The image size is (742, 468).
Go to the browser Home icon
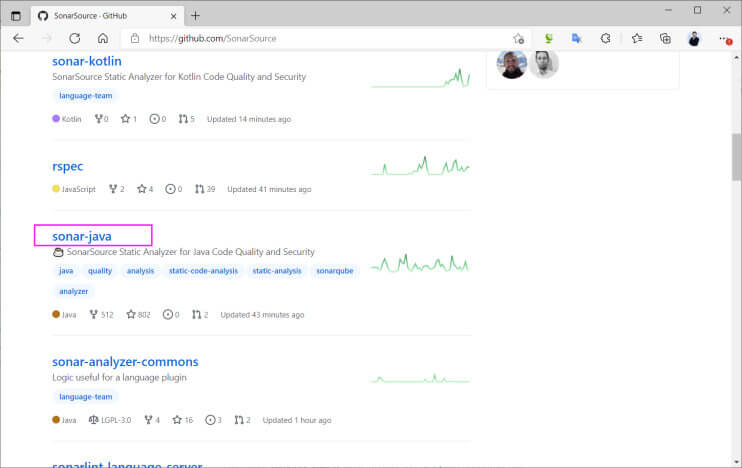(x=103, y=38)
